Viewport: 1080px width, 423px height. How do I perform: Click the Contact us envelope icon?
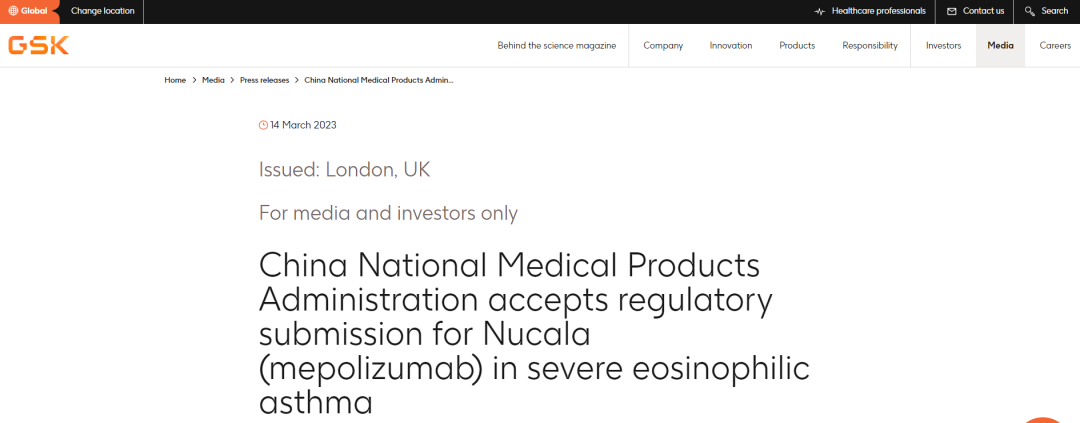[x=952, y=11]
